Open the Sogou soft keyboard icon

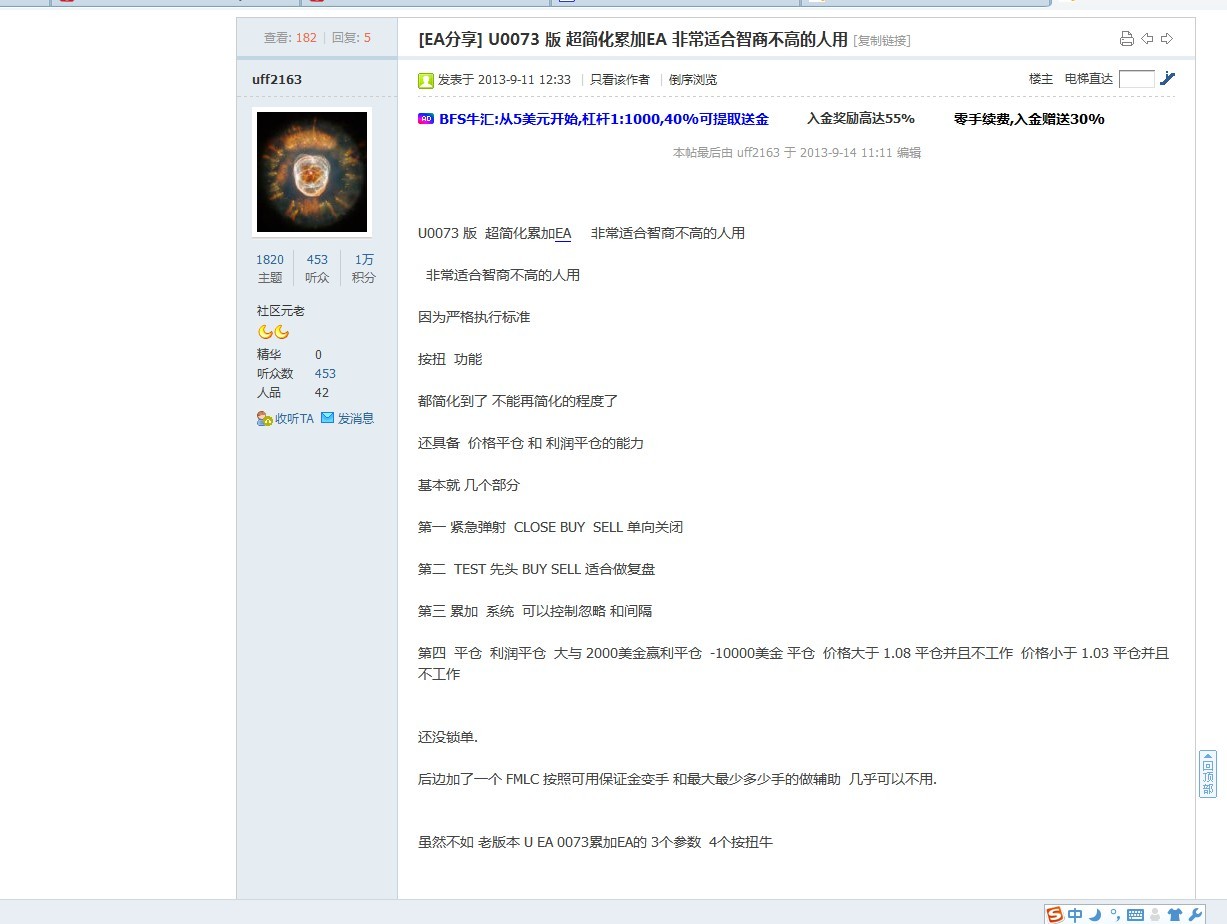[x=1135, y=915]
